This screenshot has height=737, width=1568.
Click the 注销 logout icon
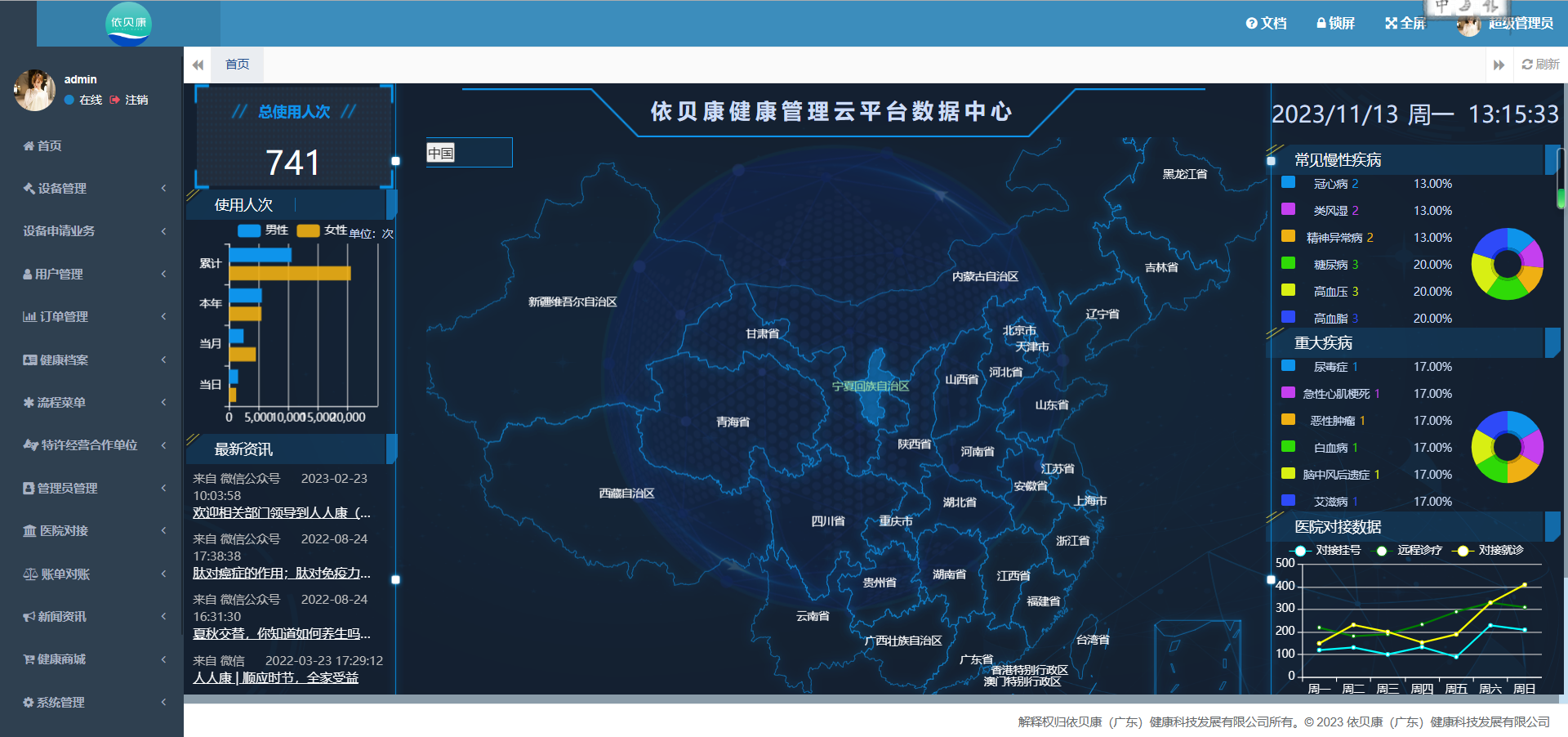115,100
